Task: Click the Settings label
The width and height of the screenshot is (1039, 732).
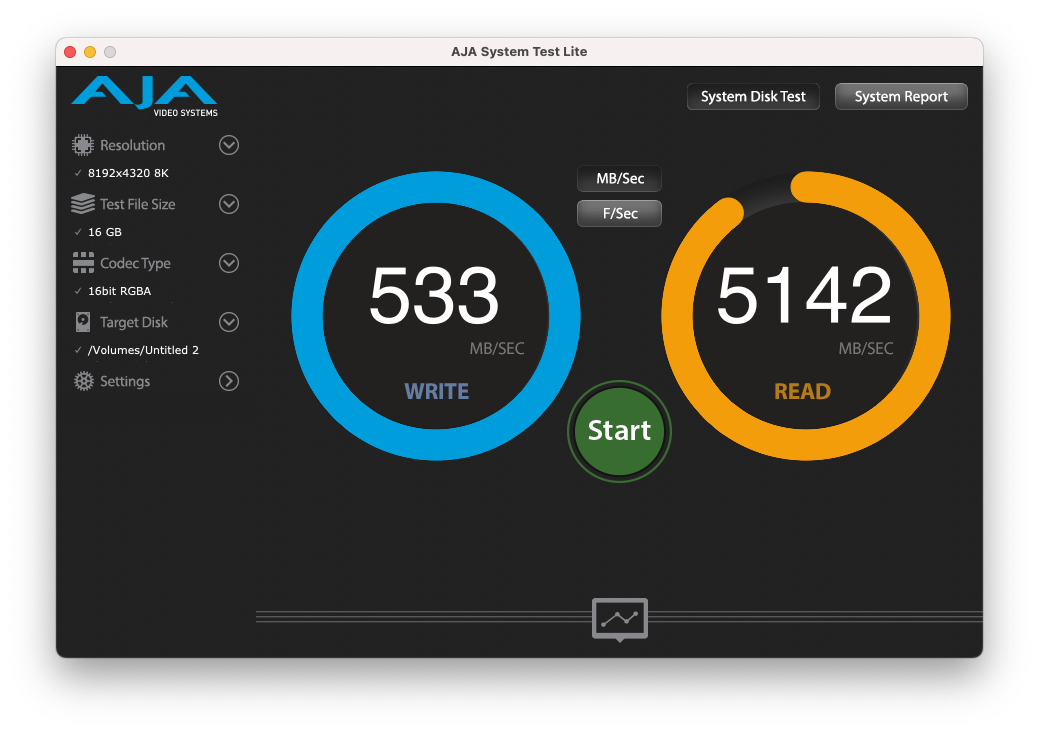Action: 125,381
